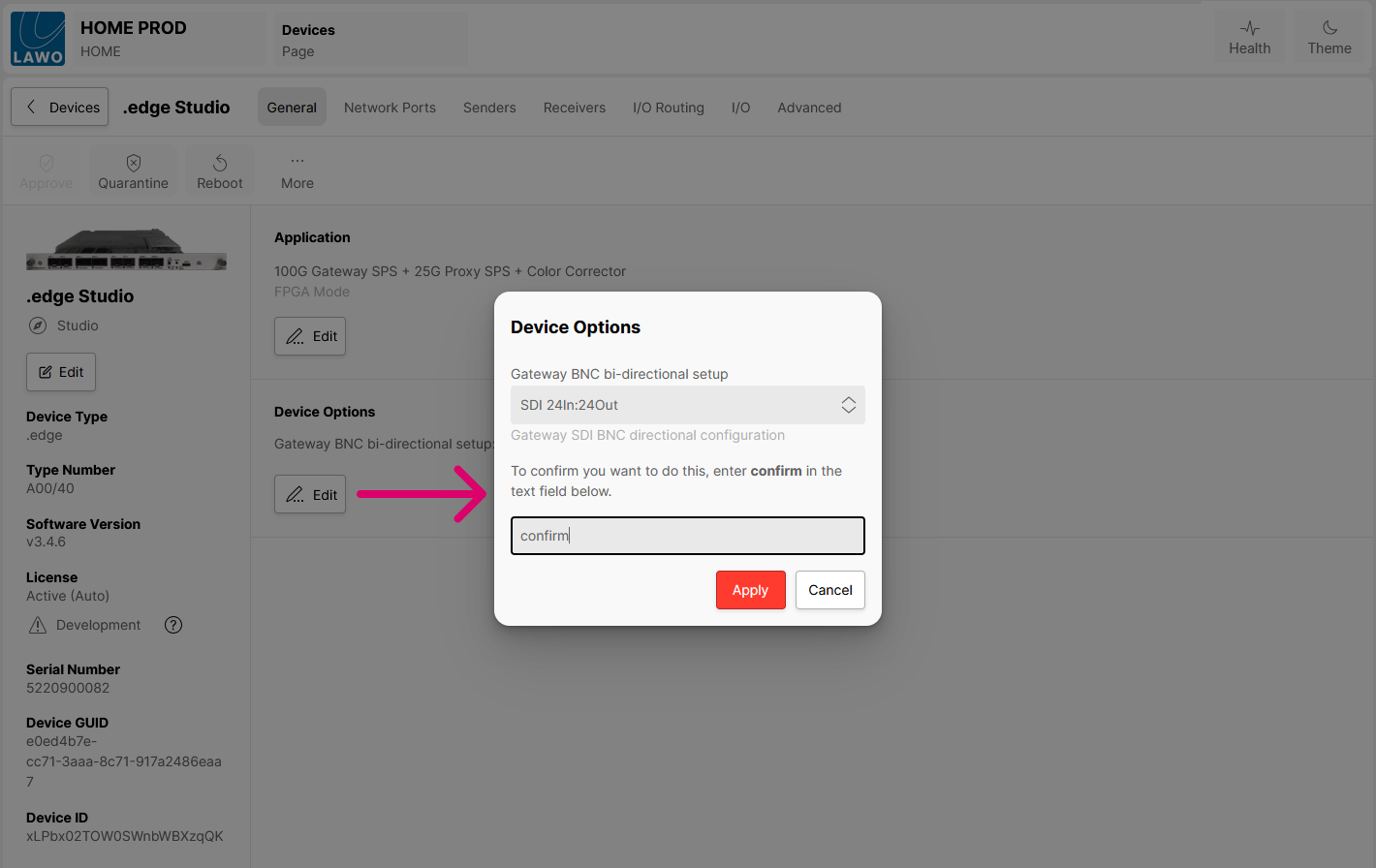The width and height of the screenshot is (1376, 868).
Task: Click the Development warning triangle icon
Action: coord(38,625)
